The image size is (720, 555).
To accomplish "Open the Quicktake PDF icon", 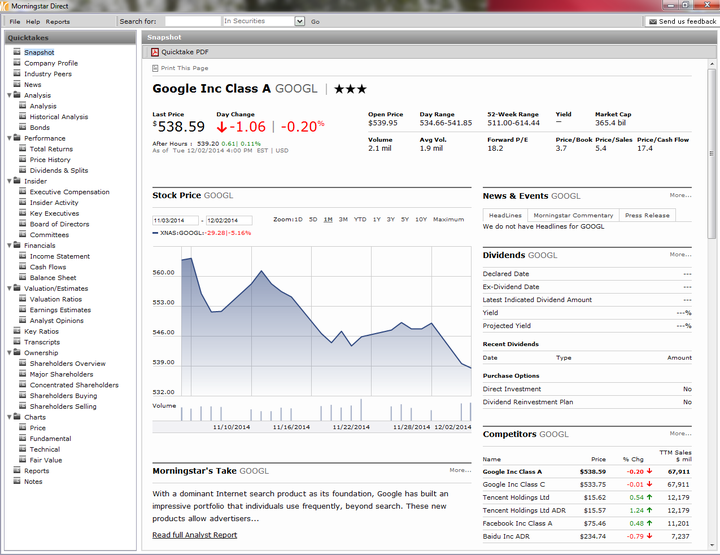I will [x=155, y=52].
